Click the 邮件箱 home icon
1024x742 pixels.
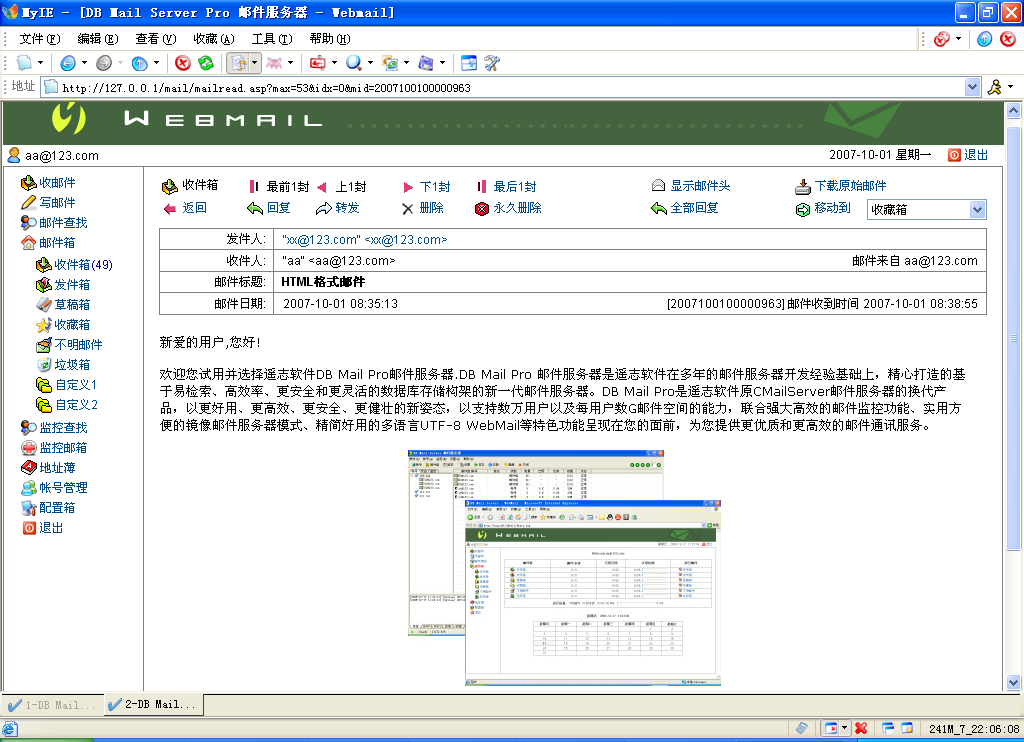coord(28,243)
